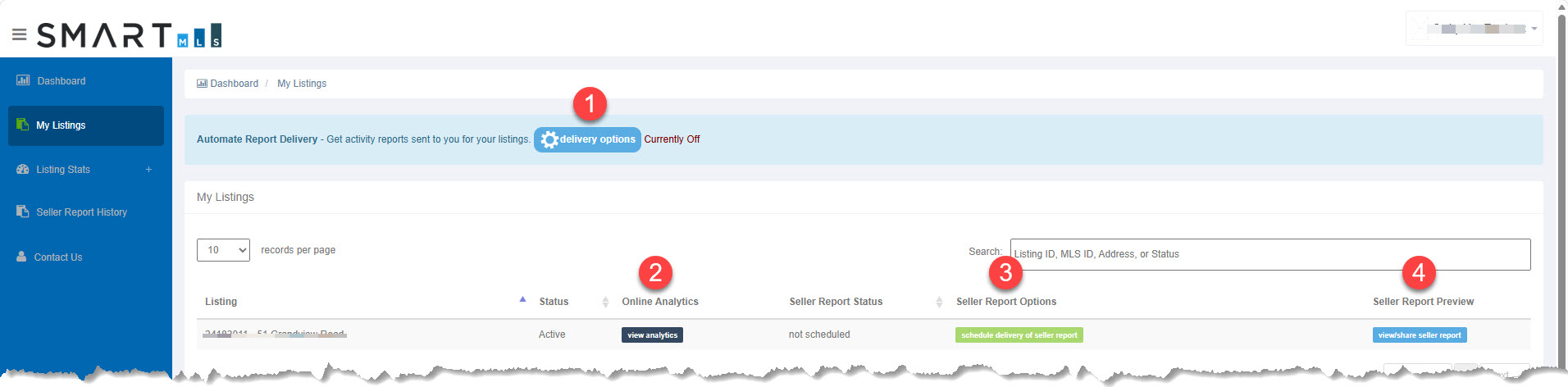The height and width of the screenshot is (387, 1568).
Task: Click the listing Search input field
Action: click(x=1270, y=254)
